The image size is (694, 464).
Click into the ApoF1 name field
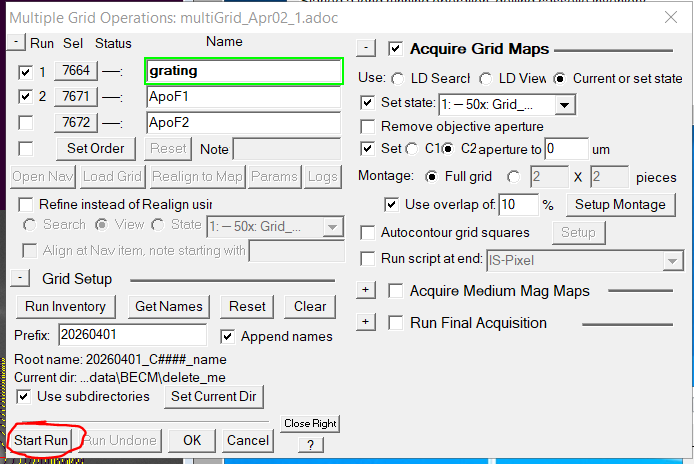(x=243, y=97)
